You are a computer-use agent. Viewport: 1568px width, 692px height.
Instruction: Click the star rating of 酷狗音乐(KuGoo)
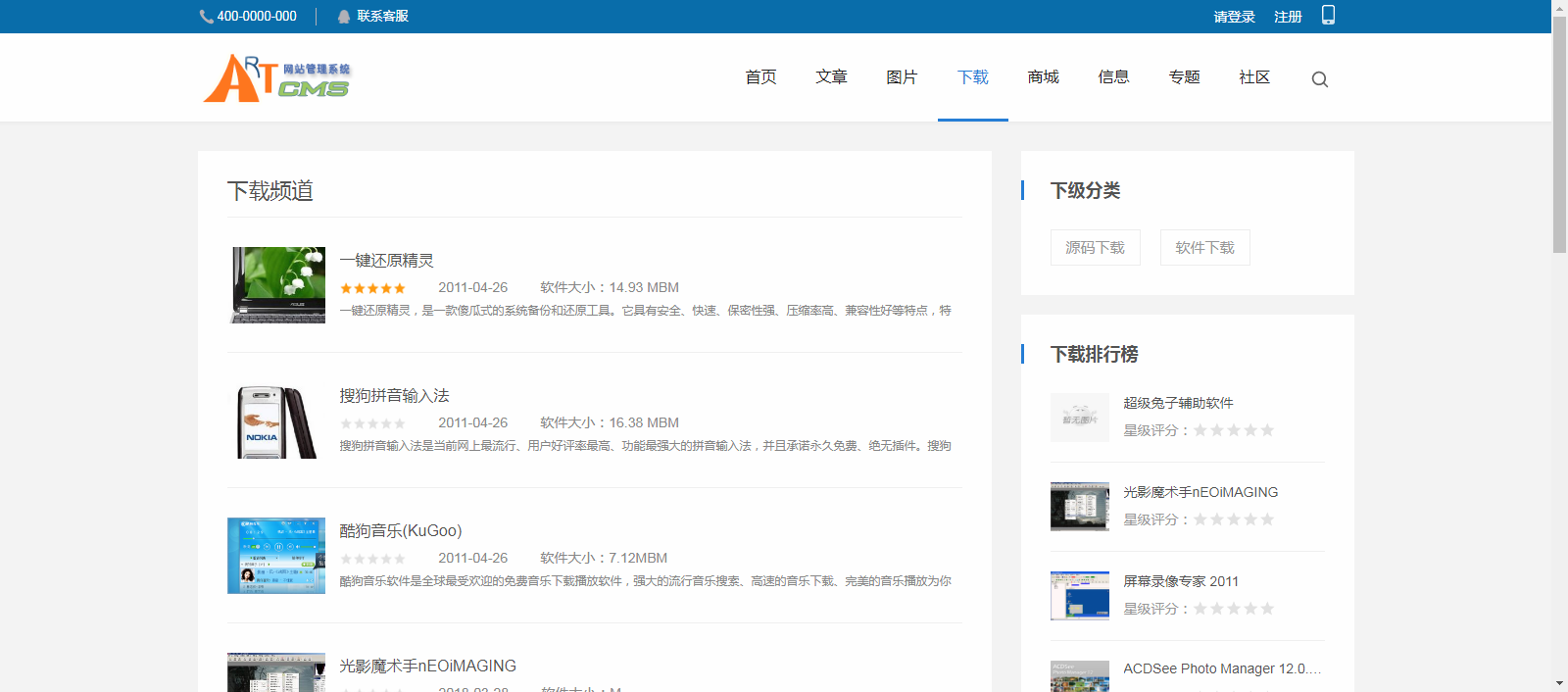click(x=372, y=559)
